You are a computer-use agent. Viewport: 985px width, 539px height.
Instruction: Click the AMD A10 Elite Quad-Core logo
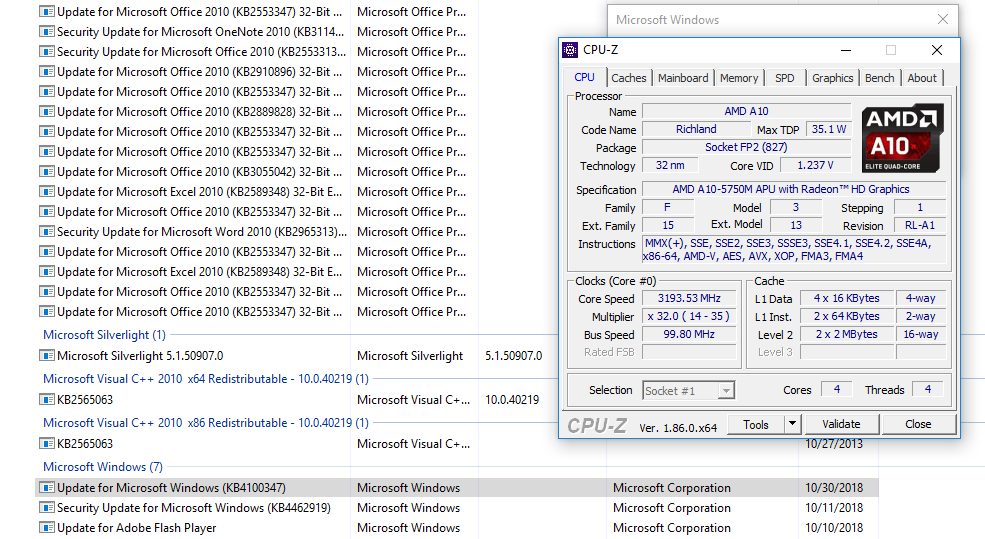click(x=902, y=138)
